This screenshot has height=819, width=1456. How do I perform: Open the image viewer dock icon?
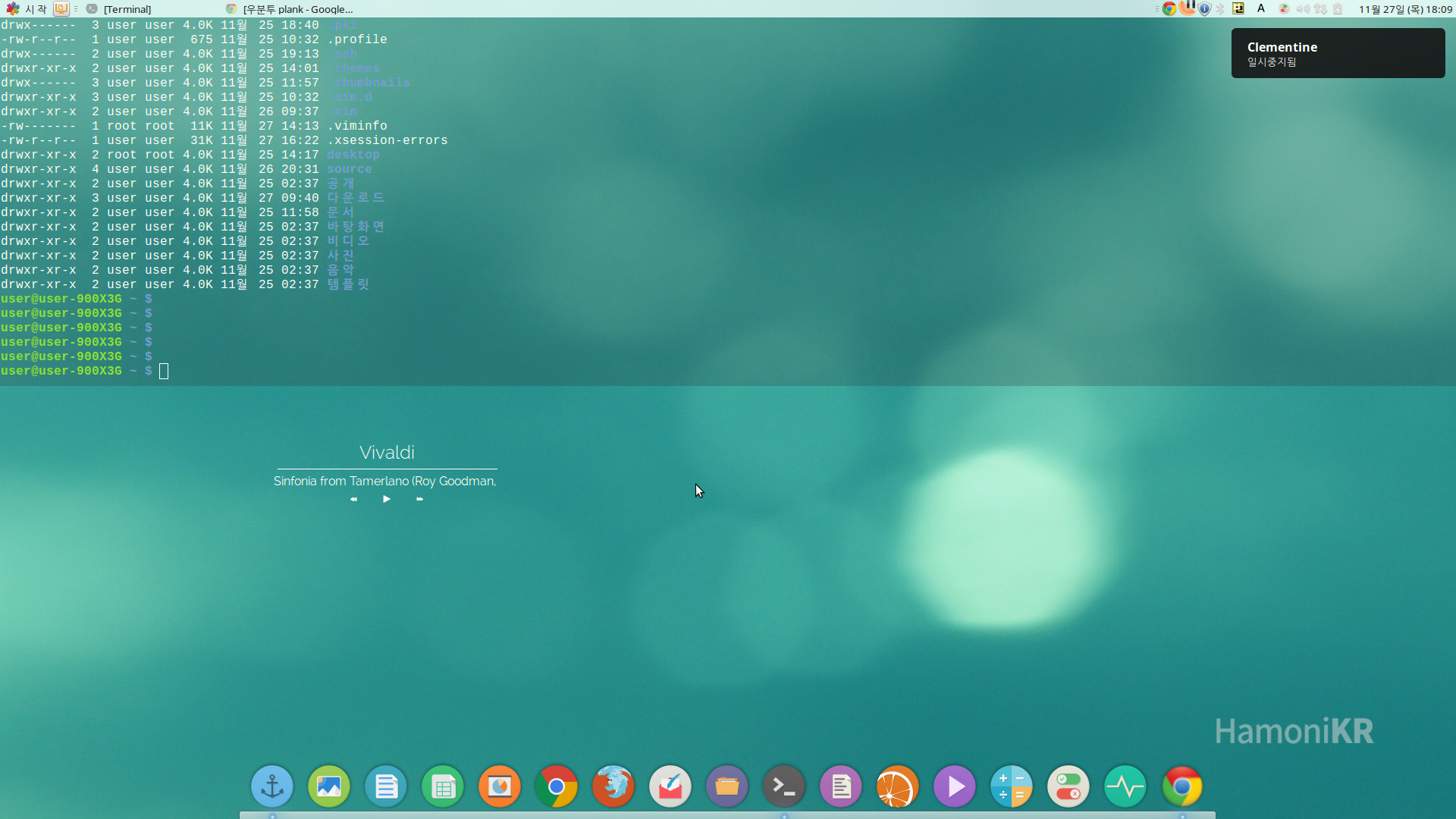click(x=328, y=786)
